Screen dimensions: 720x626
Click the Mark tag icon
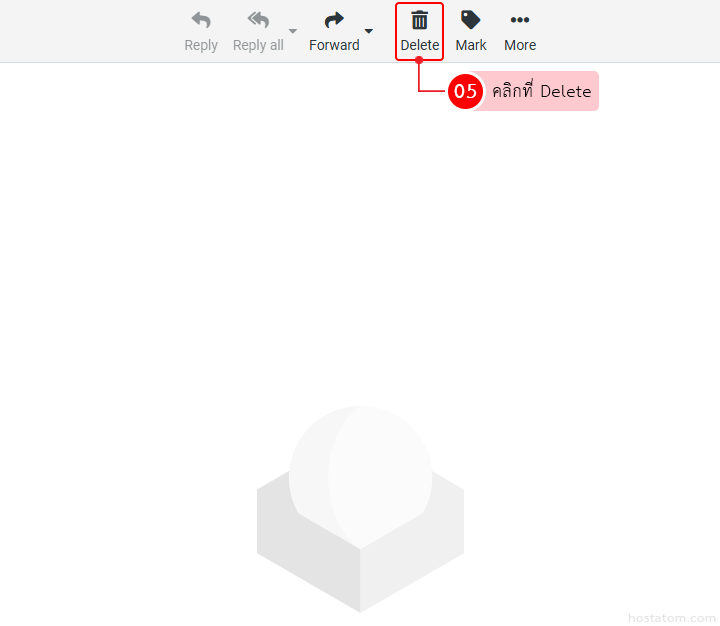(471, 20)
